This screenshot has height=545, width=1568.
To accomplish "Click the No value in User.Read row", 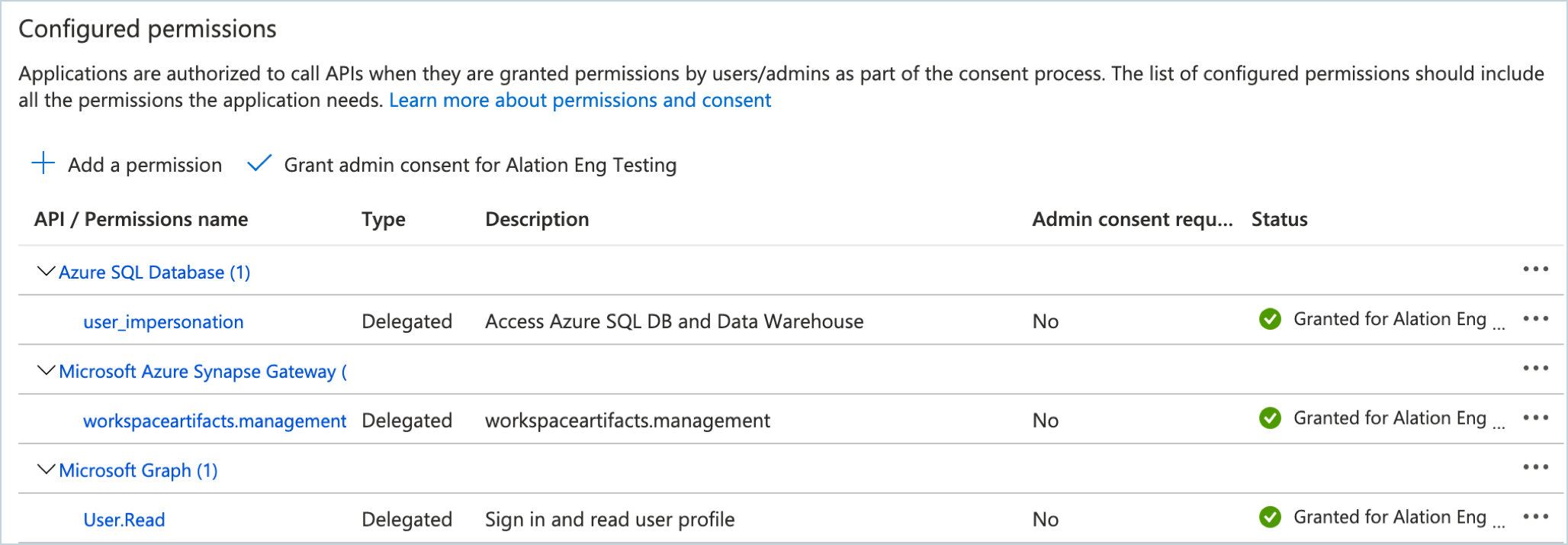I will click(x=1046, y=520).
